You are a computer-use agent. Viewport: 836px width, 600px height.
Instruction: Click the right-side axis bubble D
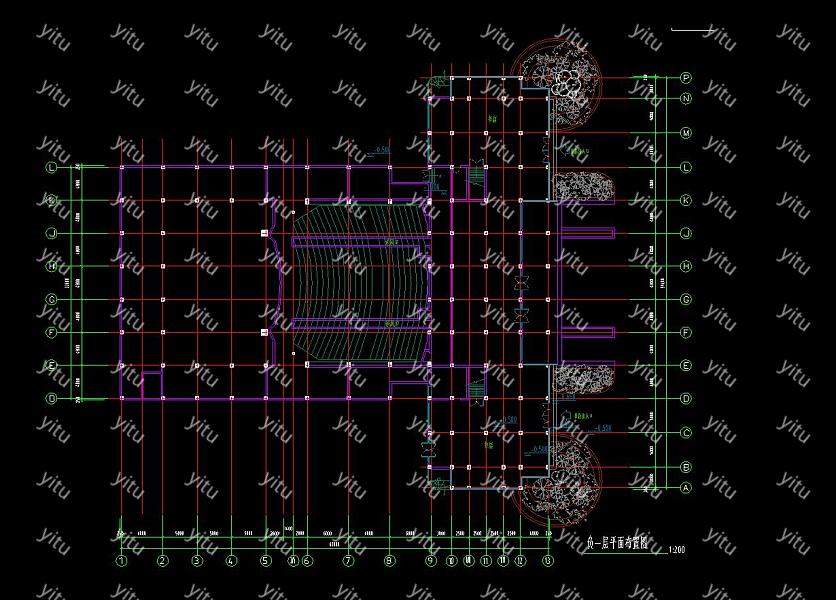tap(686, 398)
